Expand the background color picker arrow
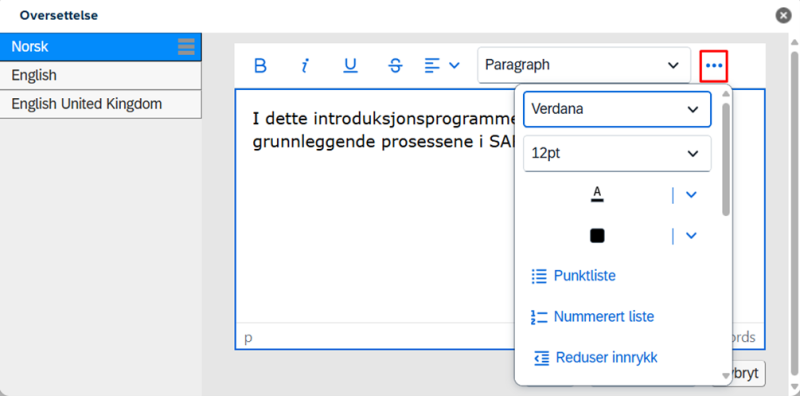The width and height of the screenshot is (800, 396). pyautogui.click(x=691, y=235)
